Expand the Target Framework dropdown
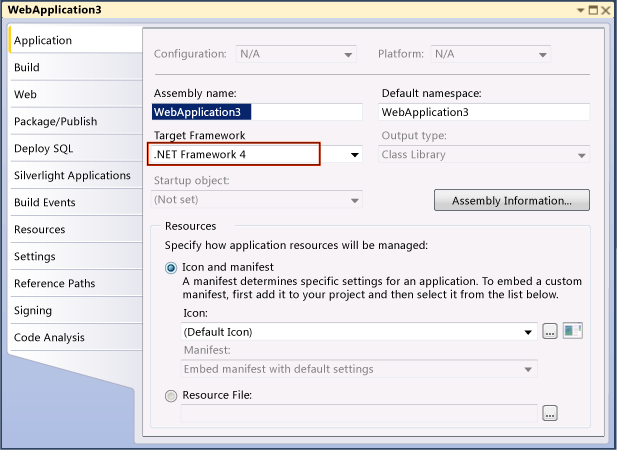Screen dimensions: 617x450 [x=355, y=155]
